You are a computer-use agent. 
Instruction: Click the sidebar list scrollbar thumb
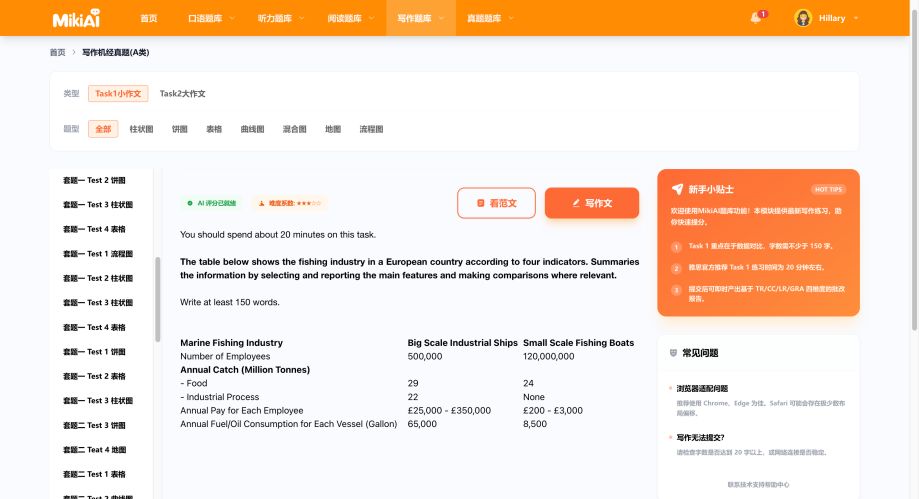tap(157, 299)
